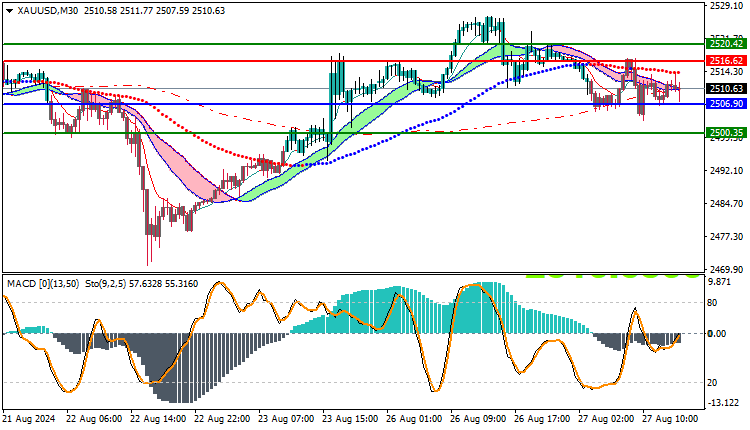The width and height of the screenshot is (750, 430).
Task: Click the 2469.90 price scale value
Action: (x=727, y=270)
